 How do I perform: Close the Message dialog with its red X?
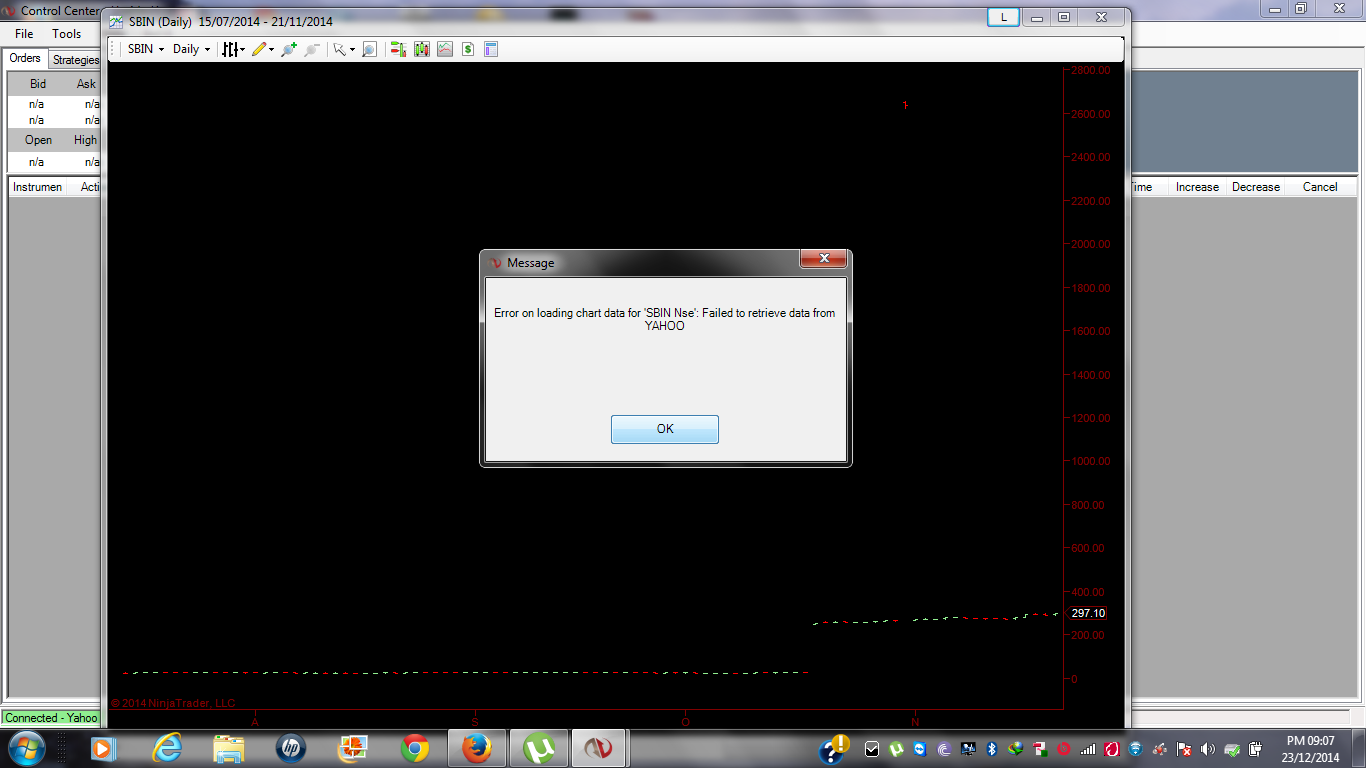tap(824, 259)
